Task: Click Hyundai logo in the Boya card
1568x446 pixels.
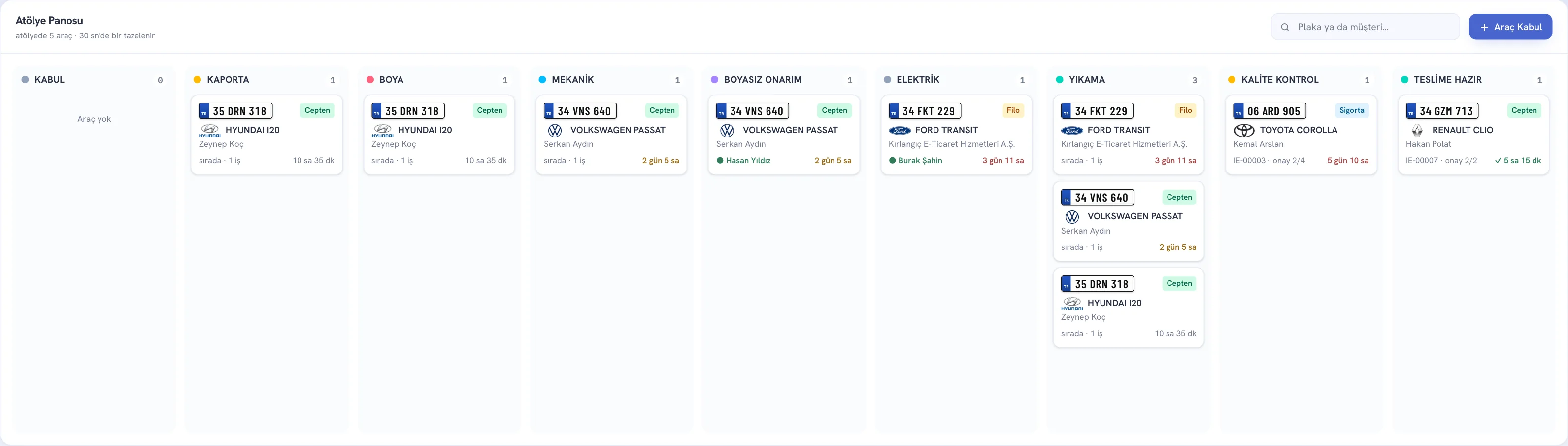Action: 382,131
